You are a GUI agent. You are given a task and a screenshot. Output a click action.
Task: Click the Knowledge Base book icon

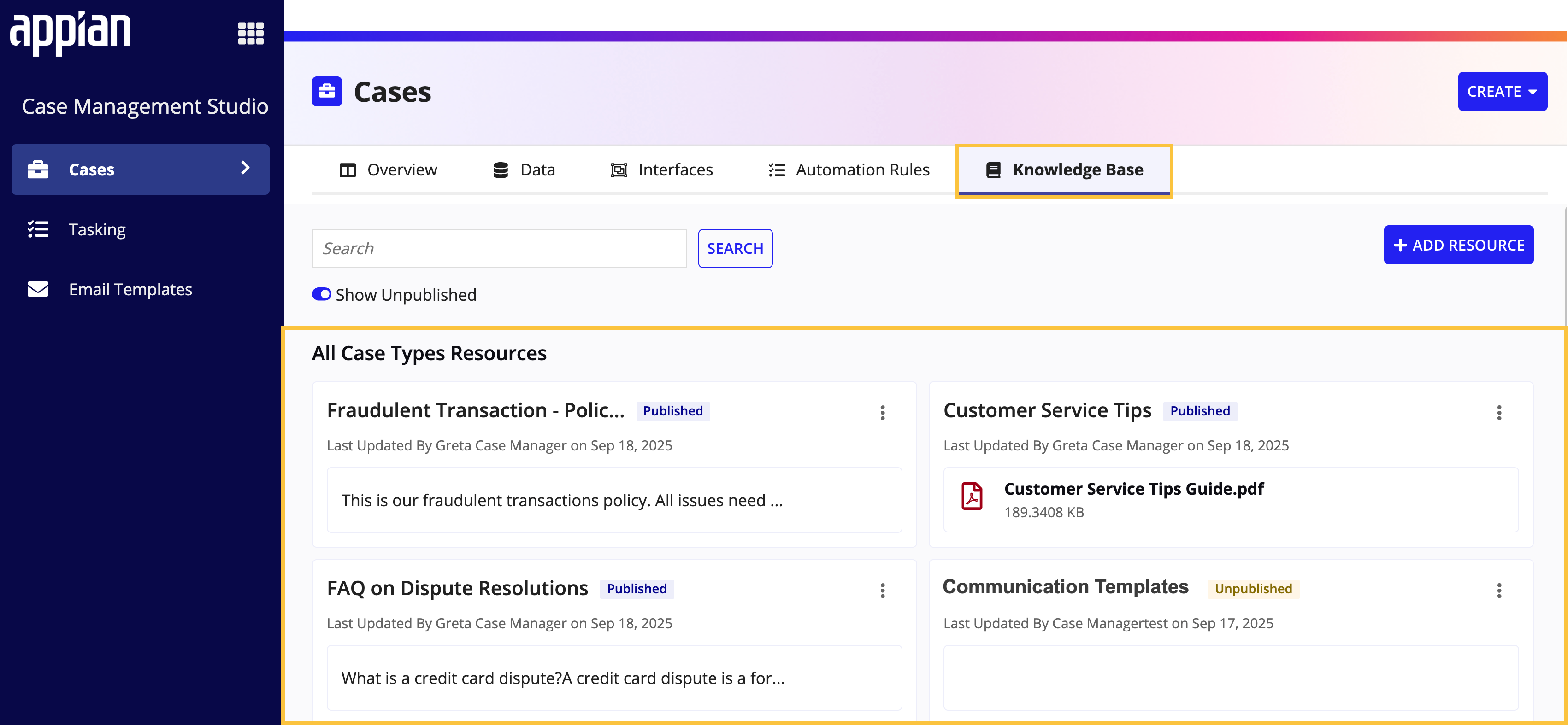coord(993,170)
